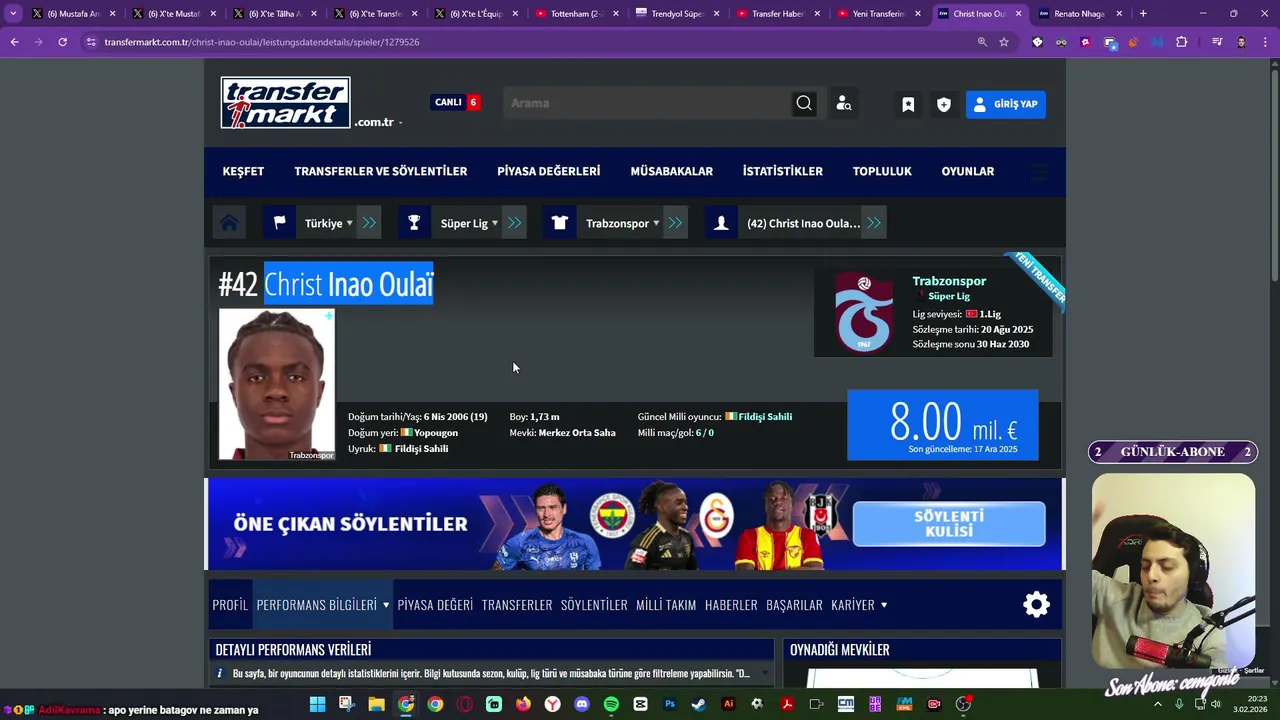Image resolution: width=1280 pixels, height=720 pixels.
Task: Switch to the PROFİL tab
Action: coord(230,605)
